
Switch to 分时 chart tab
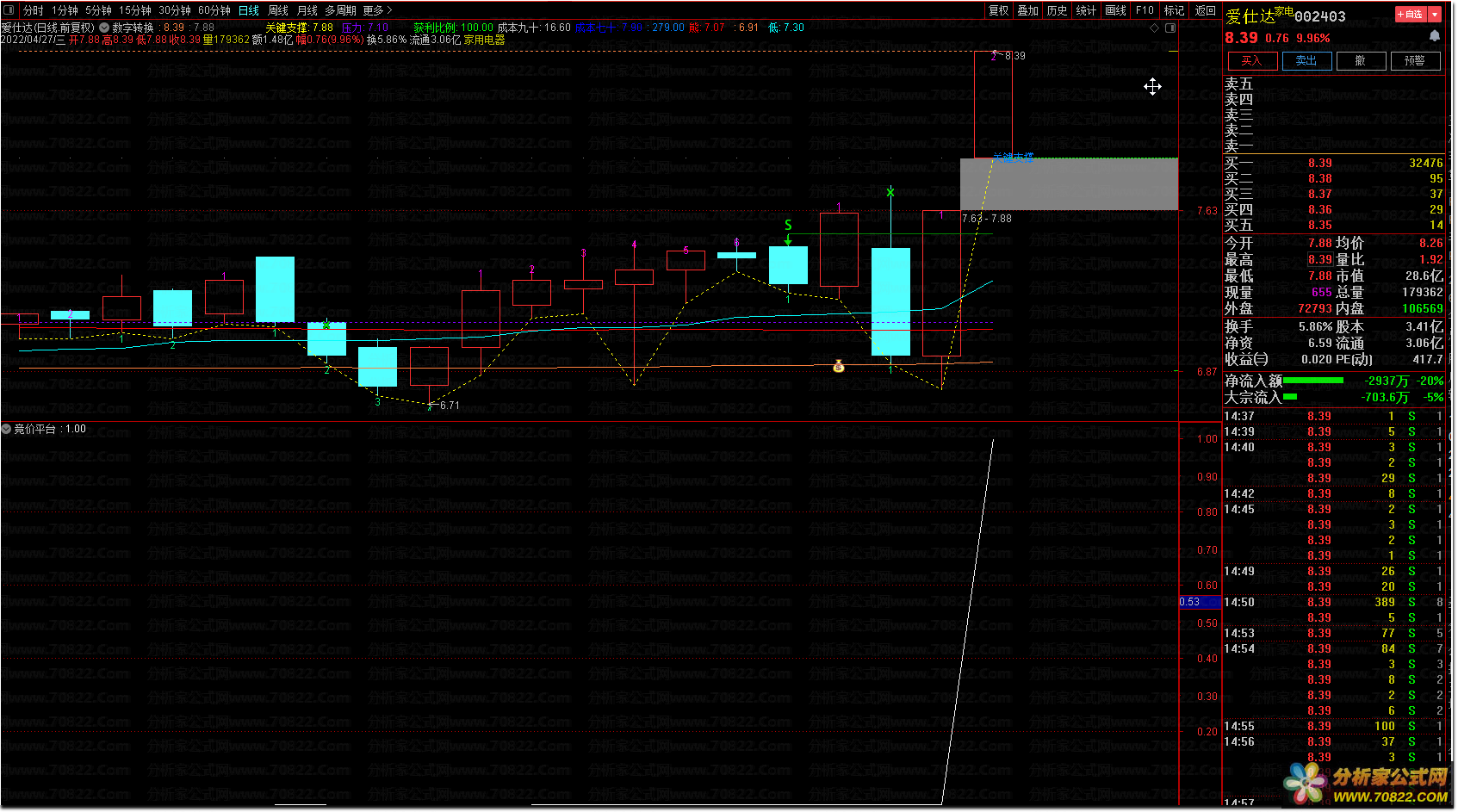(34, 10)
